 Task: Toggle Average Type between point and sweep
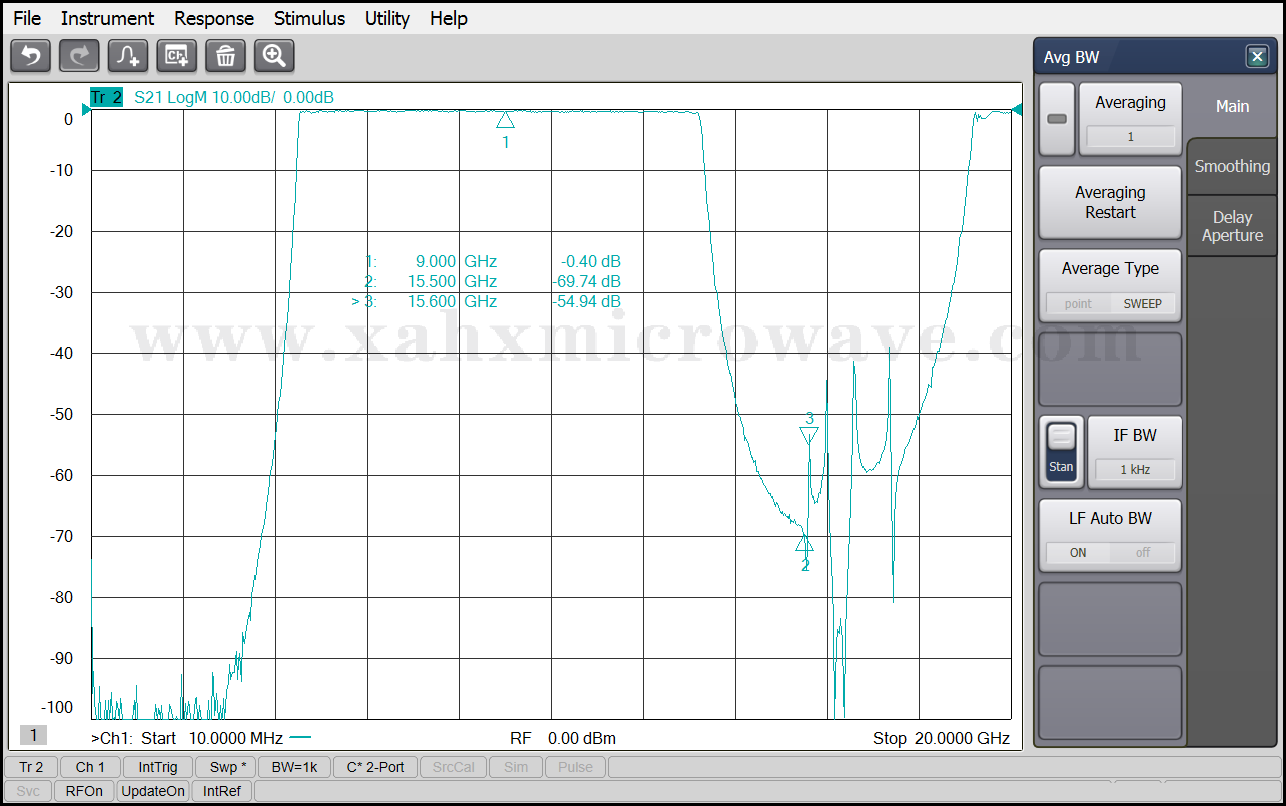coord(1110,303)
